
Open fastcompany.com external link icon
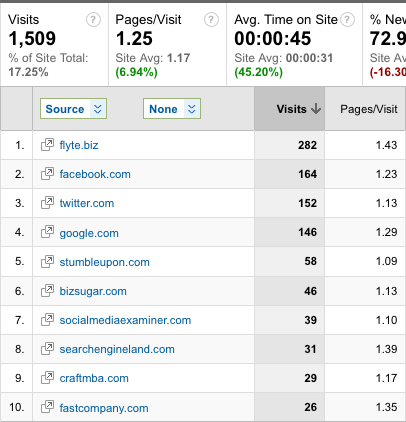[47, 407]
